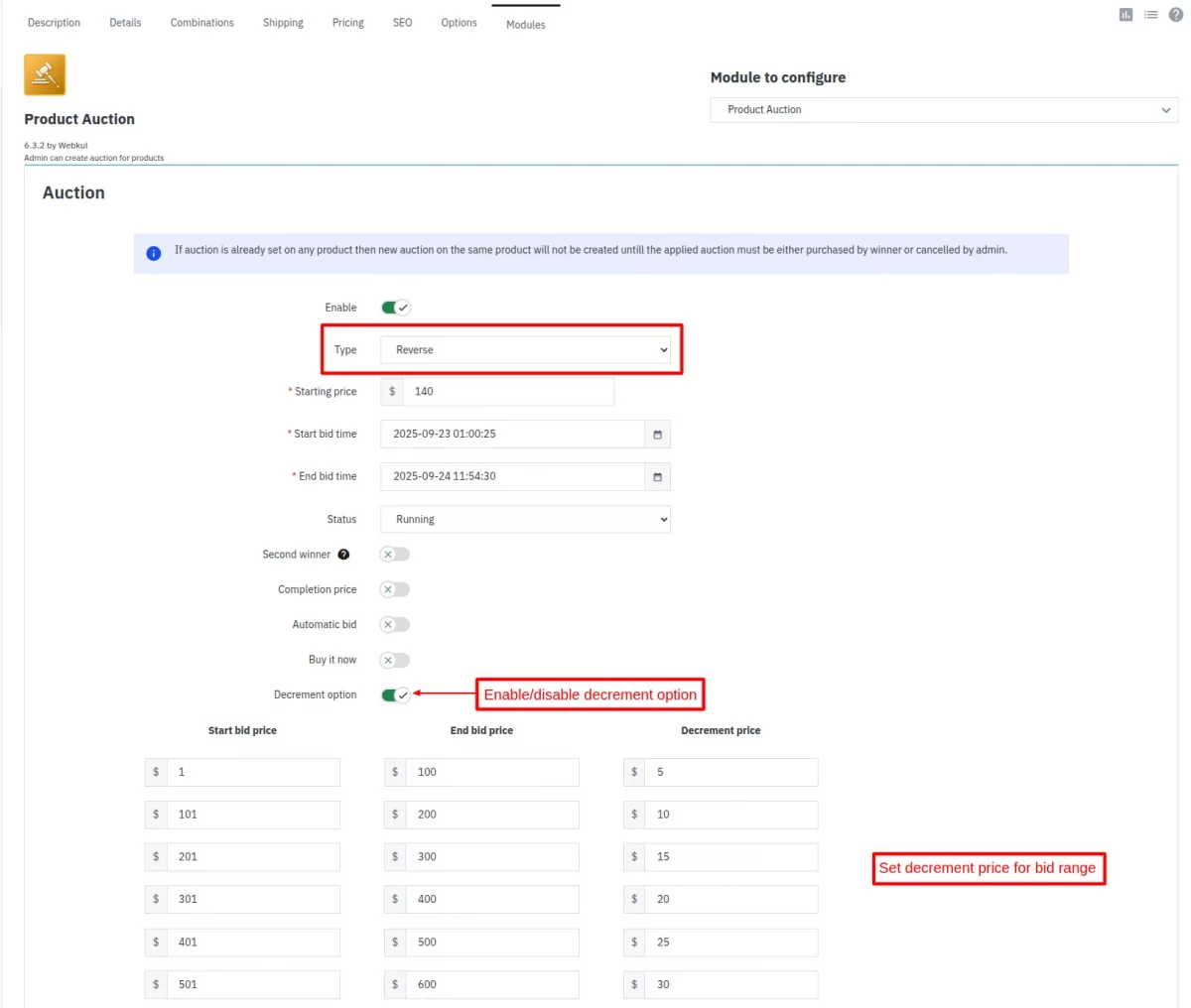Switch to the Pricing tab
Screen dimensions: 1191x1008
(348, 23)
